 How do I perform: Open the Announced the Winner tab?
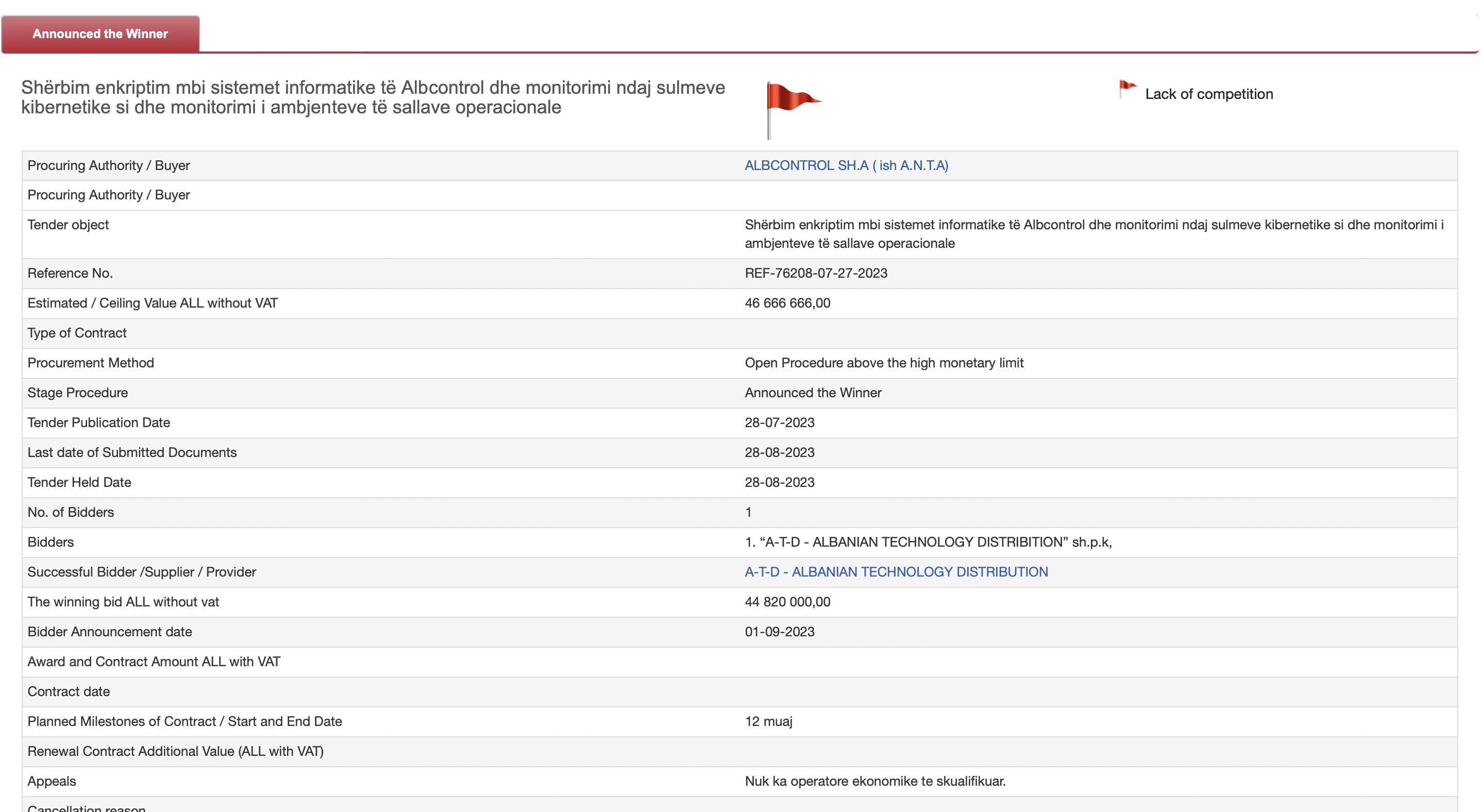tap(100, 34)
